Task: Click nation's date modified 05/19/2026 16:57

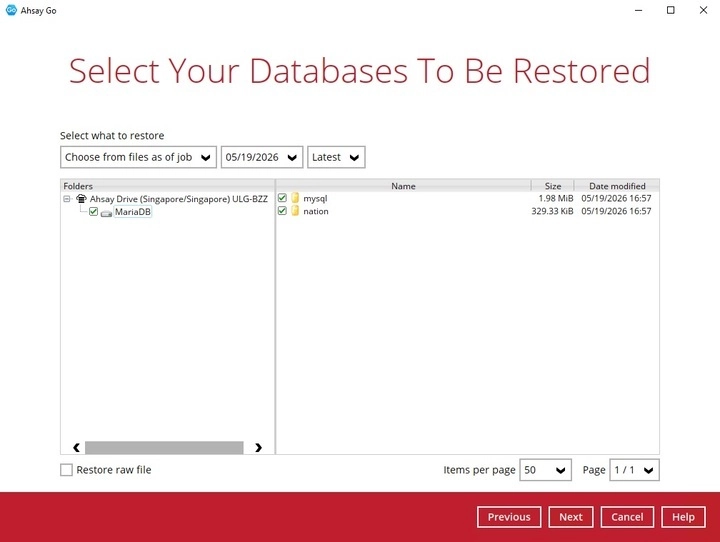Action: click(616, 211)
